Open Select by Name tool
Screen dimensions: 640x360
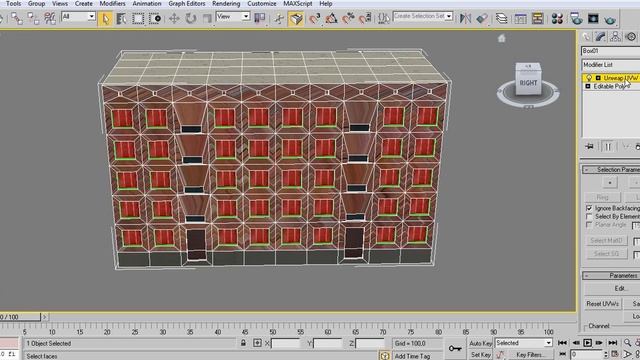pyautogui.click(x=122, y=18)
